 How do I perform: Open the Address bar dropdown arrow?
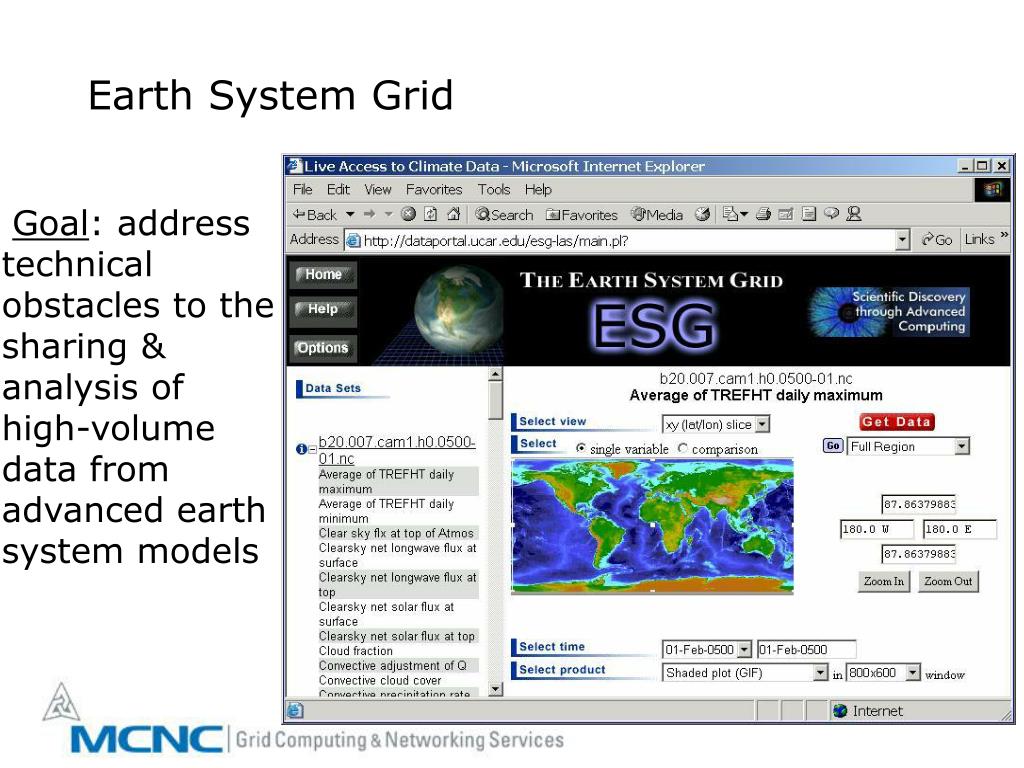coord(902,240)
